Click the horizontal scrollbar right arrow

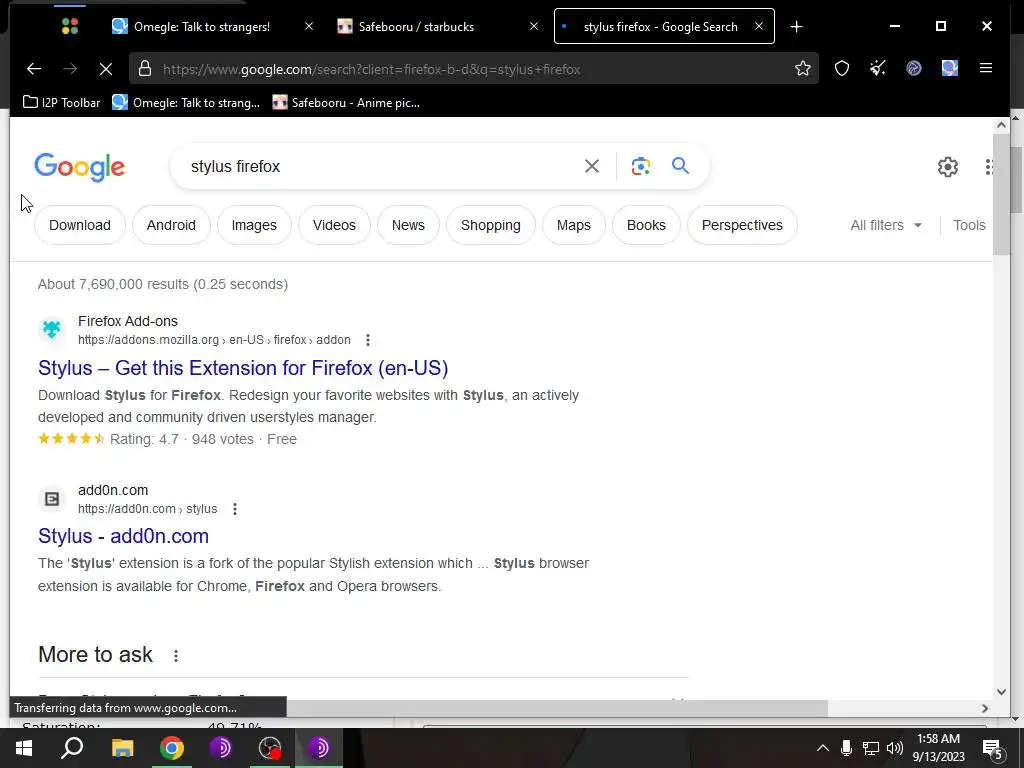click(x=985, y=708)
